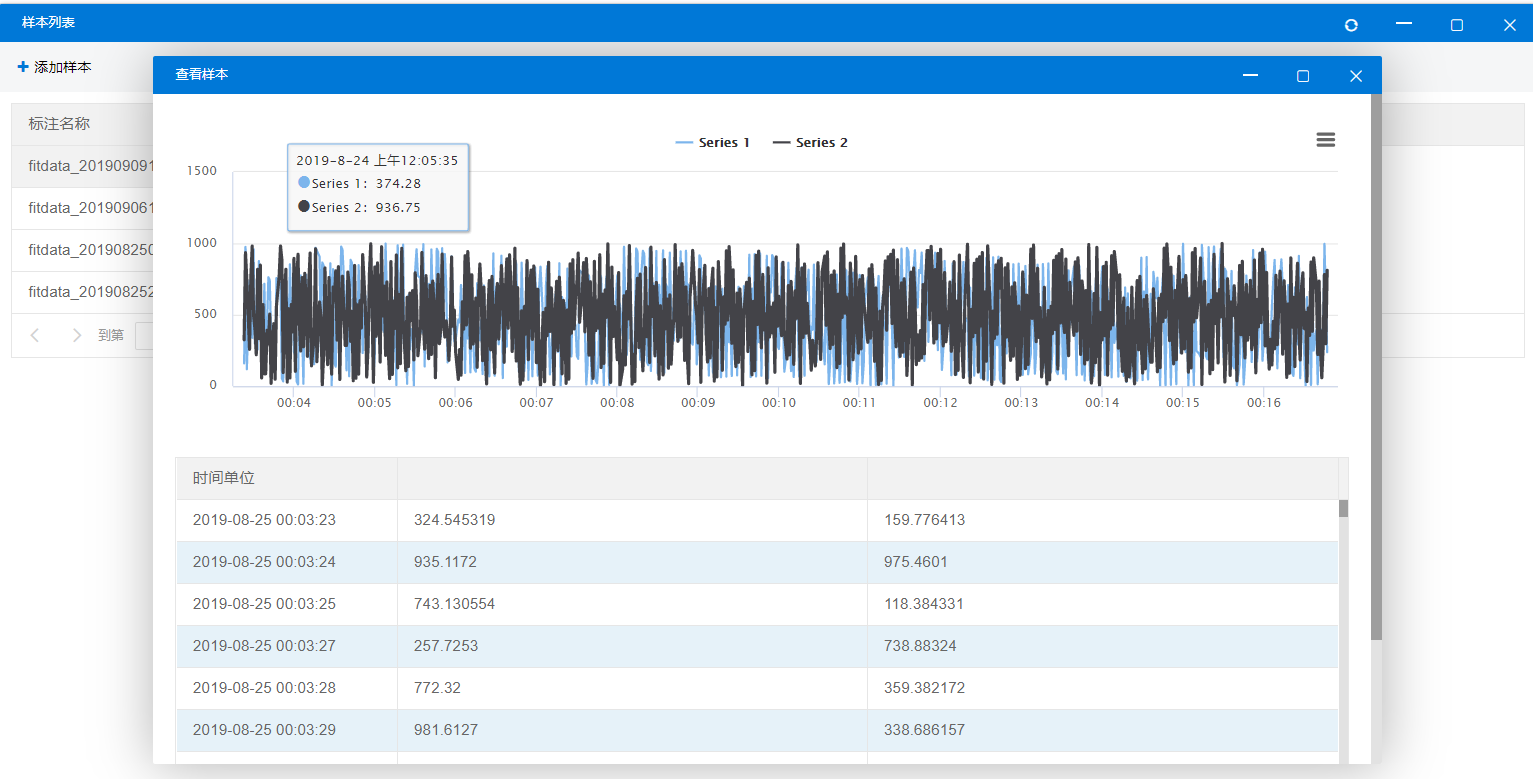Viewport: 1533px width, 779px height.
Task: Click value 743.130554
Action: coord(454,604)
